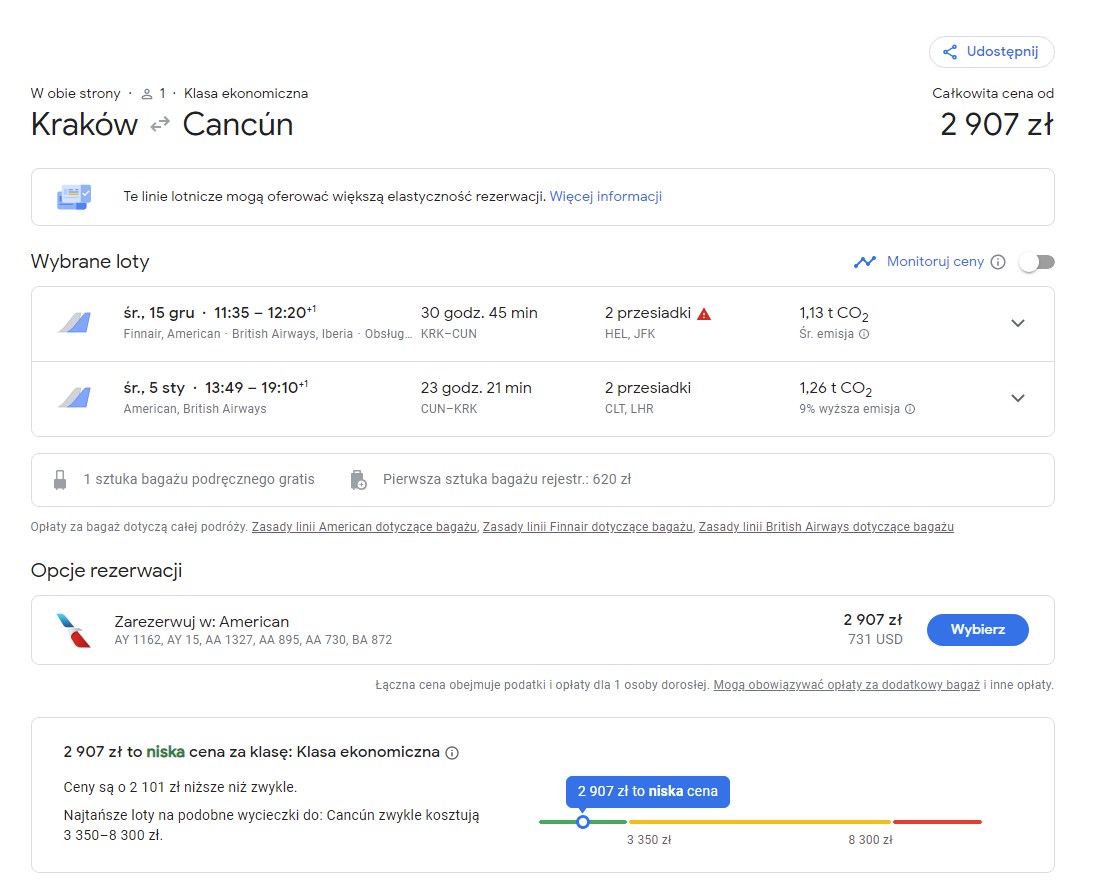Click the Wybierz button for American
This screenshot has height=884, width=1104.
[x=977, y=630]
